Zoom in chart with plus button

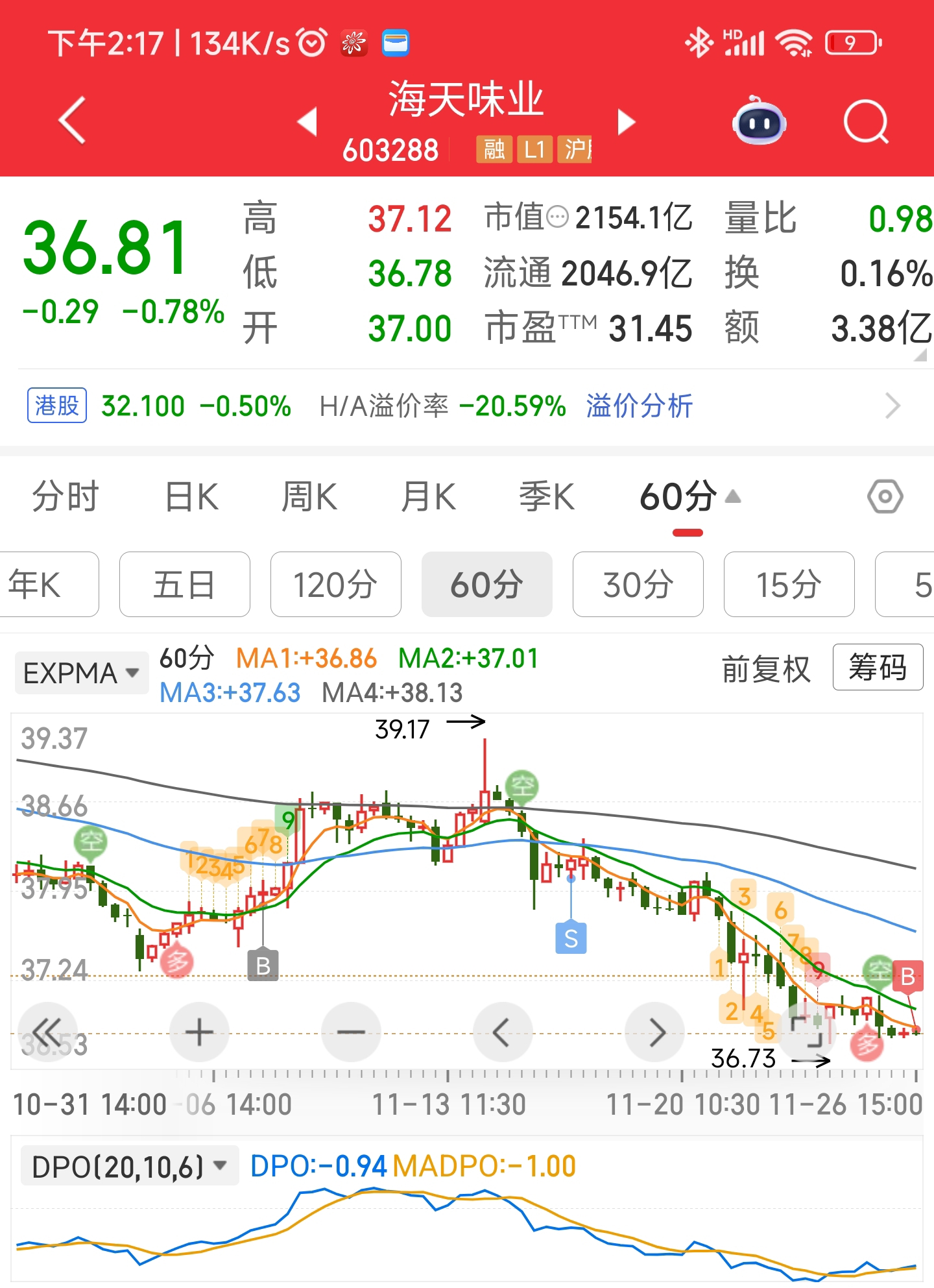click(x=199, y=1032)
